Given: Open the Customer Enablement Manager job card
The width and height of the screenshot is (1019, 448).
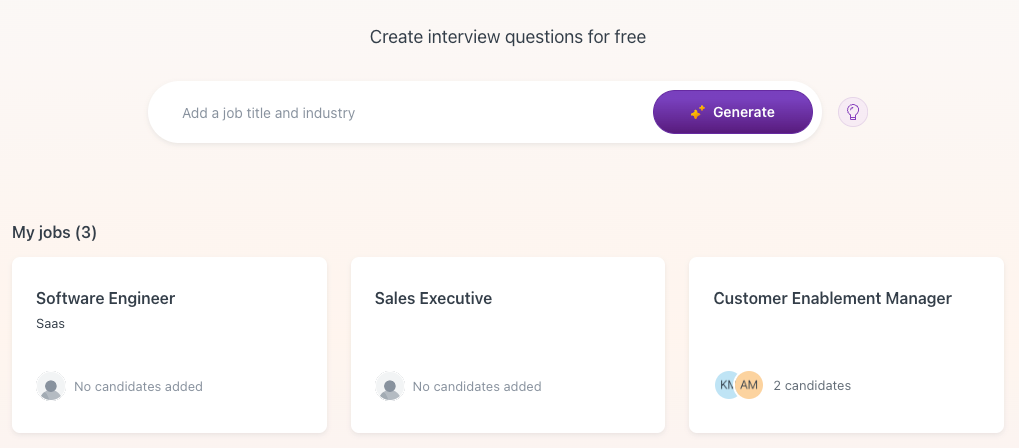Looking at the screenshot, I should coord(846,345).
